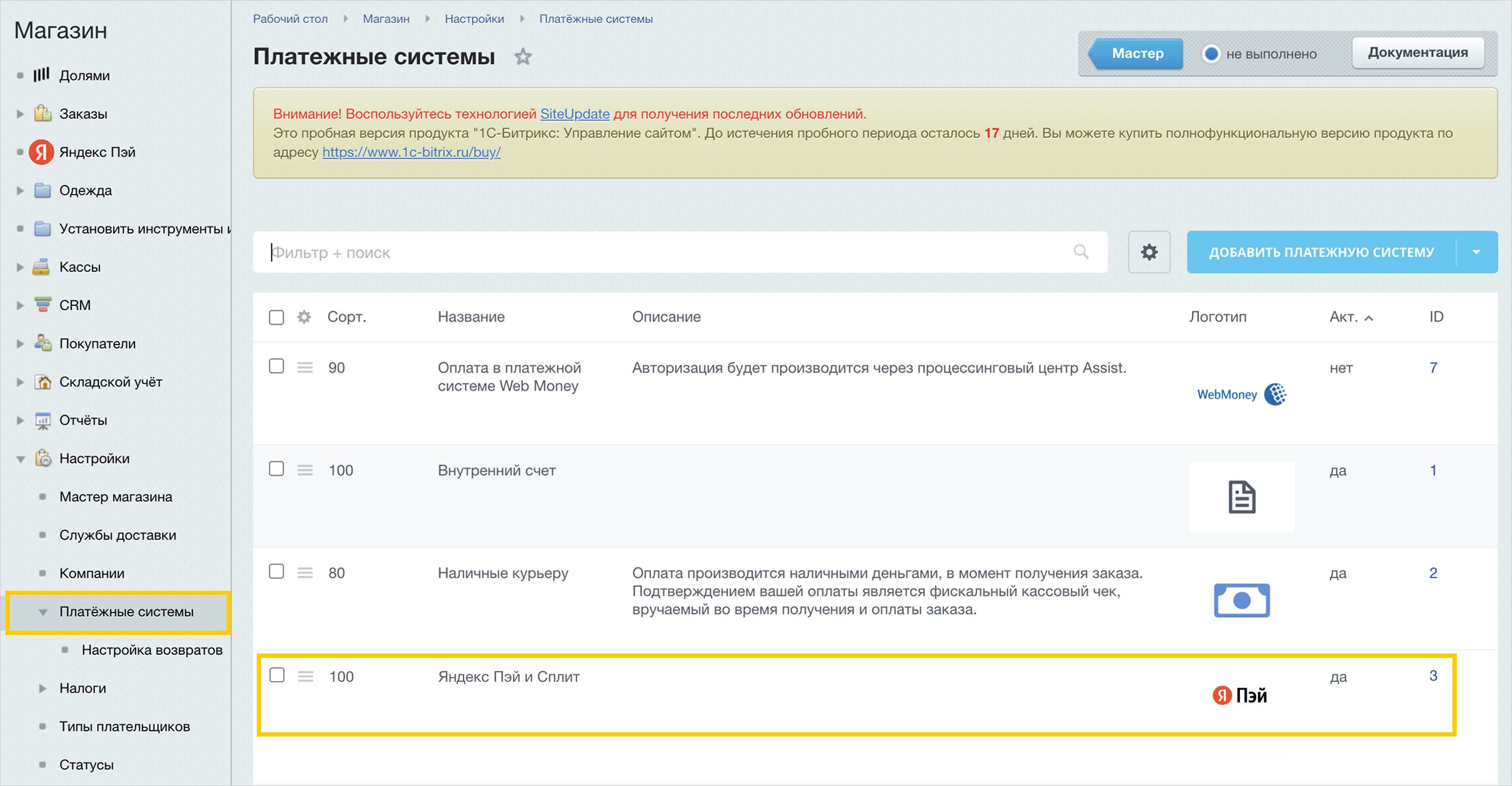This screenshot has height=786, width=1512.
Task: Open list settings gear button beside filter
Action: click(1149, 252)
